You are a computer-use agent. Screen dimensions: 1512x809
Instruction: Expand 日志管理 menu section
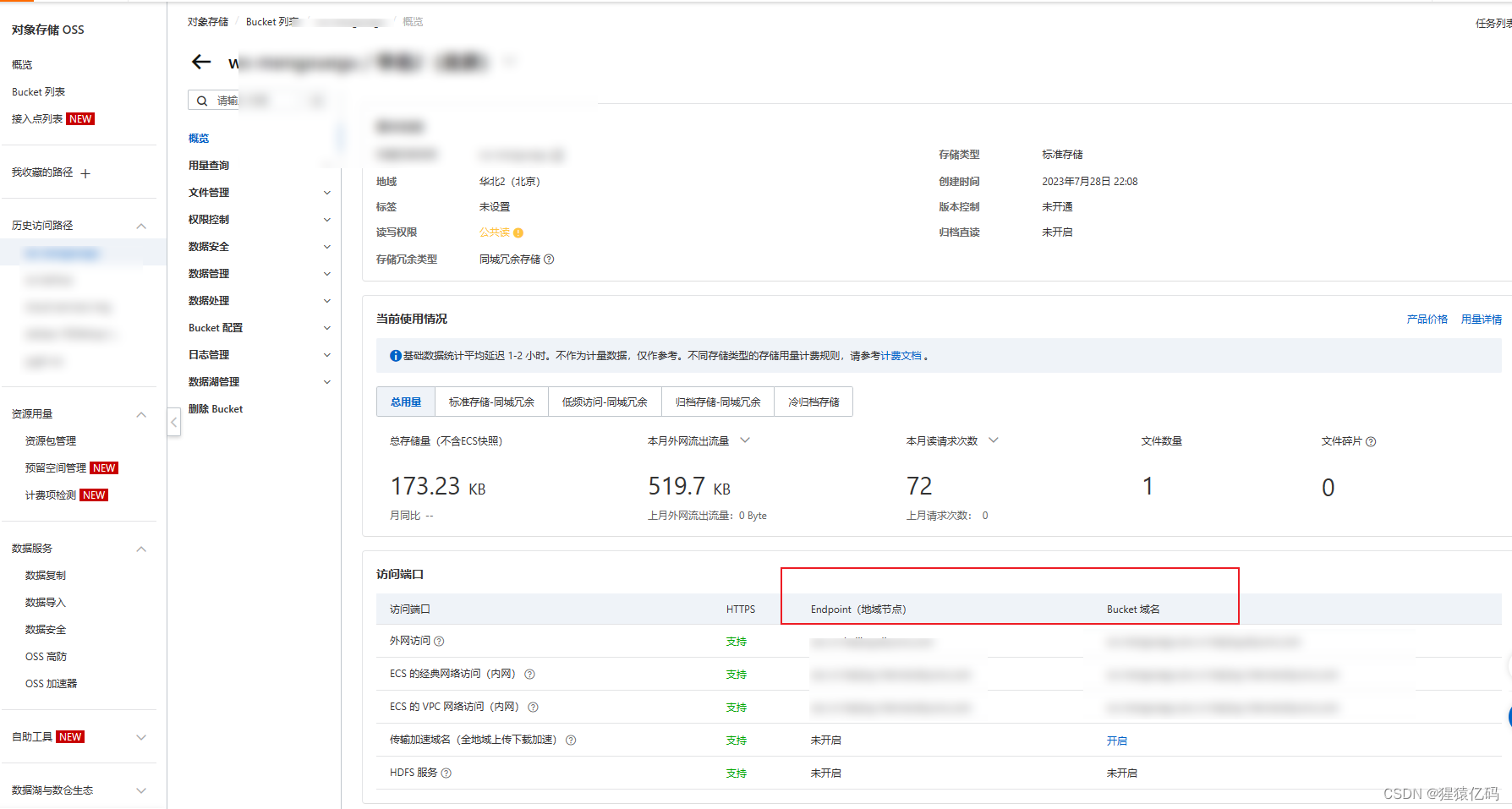pos(327,355)
